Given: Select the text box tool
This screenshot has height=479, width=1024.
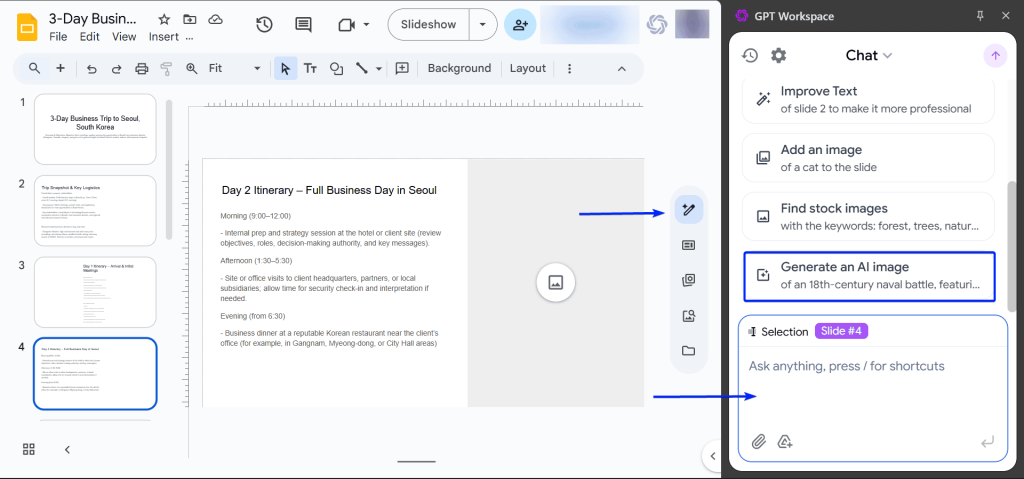Looking at the screenshot, I should [x=311, y=68].
